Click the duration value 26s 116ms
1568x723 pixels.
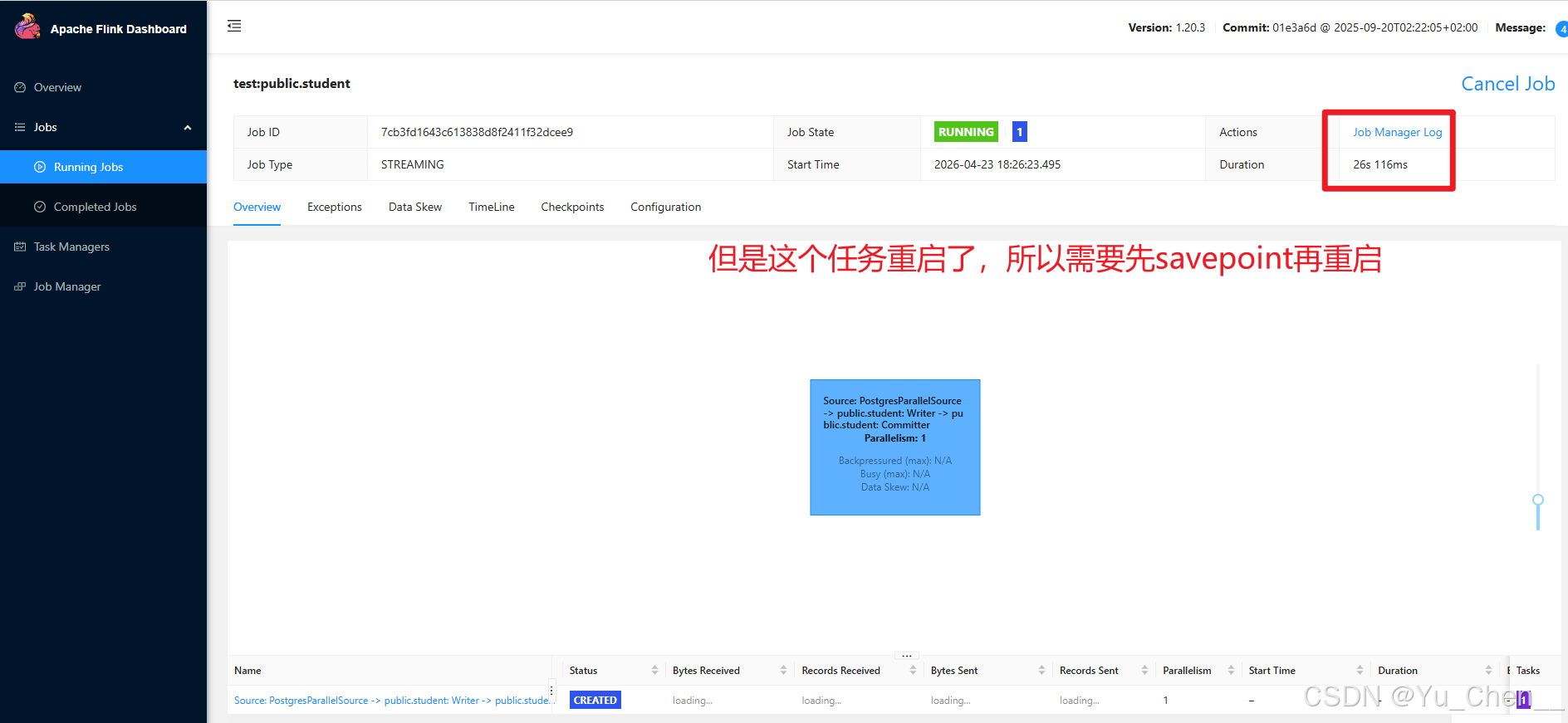click(x=1380, y=164)
